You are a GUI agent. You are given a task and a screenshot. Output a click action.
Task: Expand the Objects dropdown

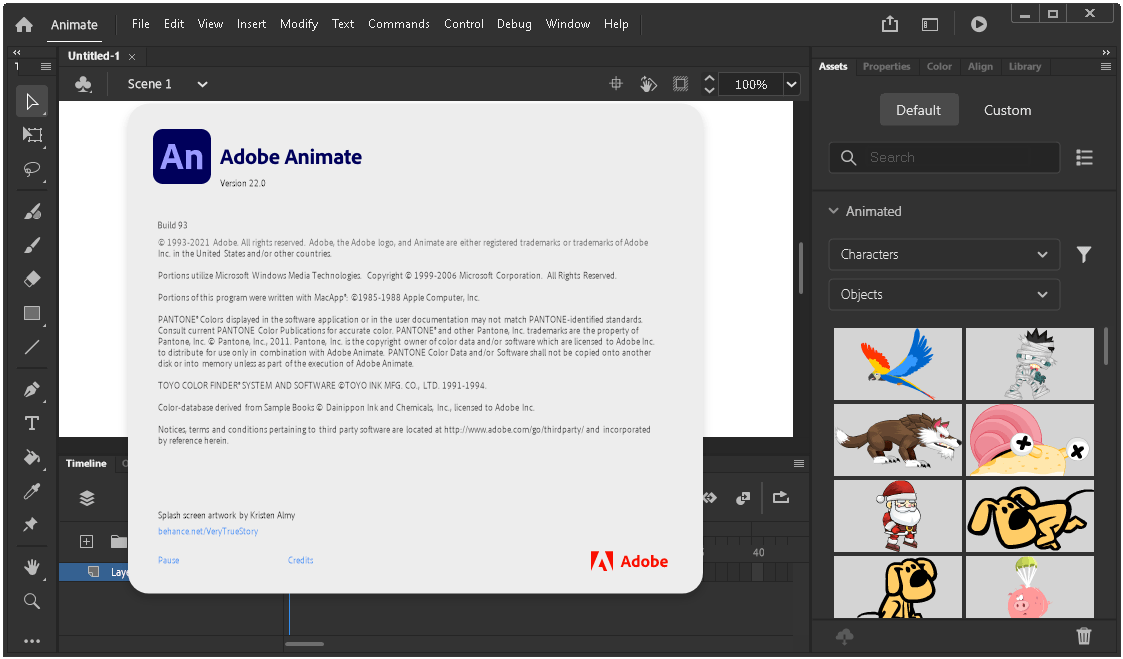click(x=944, y=294)
